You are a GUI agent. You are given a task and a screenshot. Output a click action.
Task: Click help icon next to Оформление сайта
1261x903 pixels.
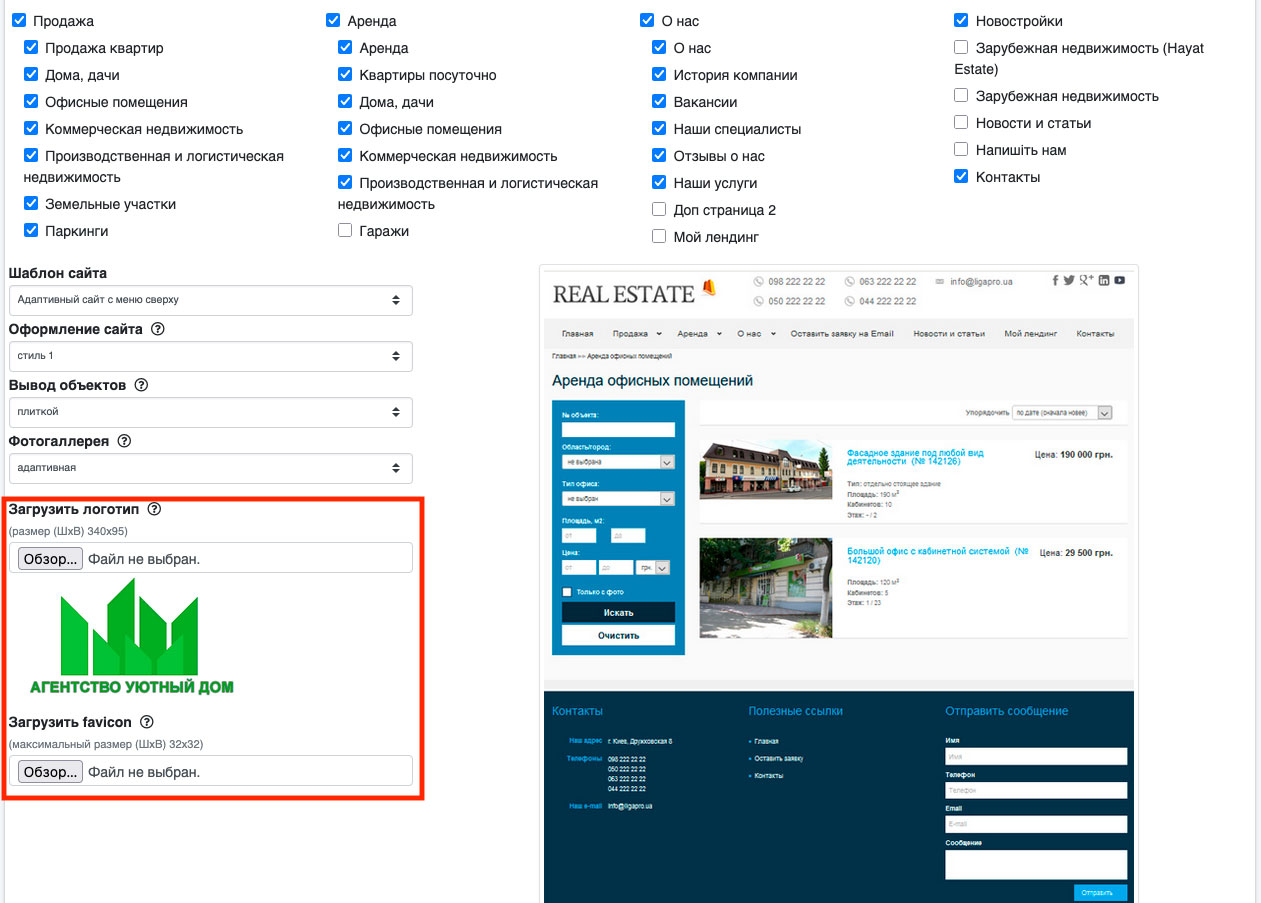(x=157, y=329)
